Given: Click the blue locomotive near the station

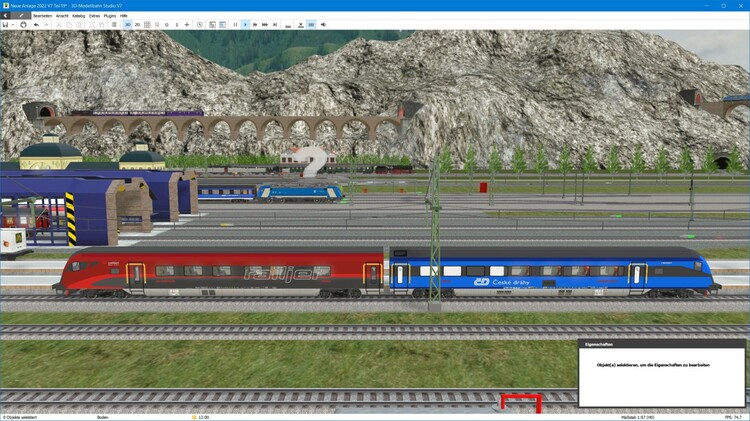Looking at the screenshot, I should 300,193.
